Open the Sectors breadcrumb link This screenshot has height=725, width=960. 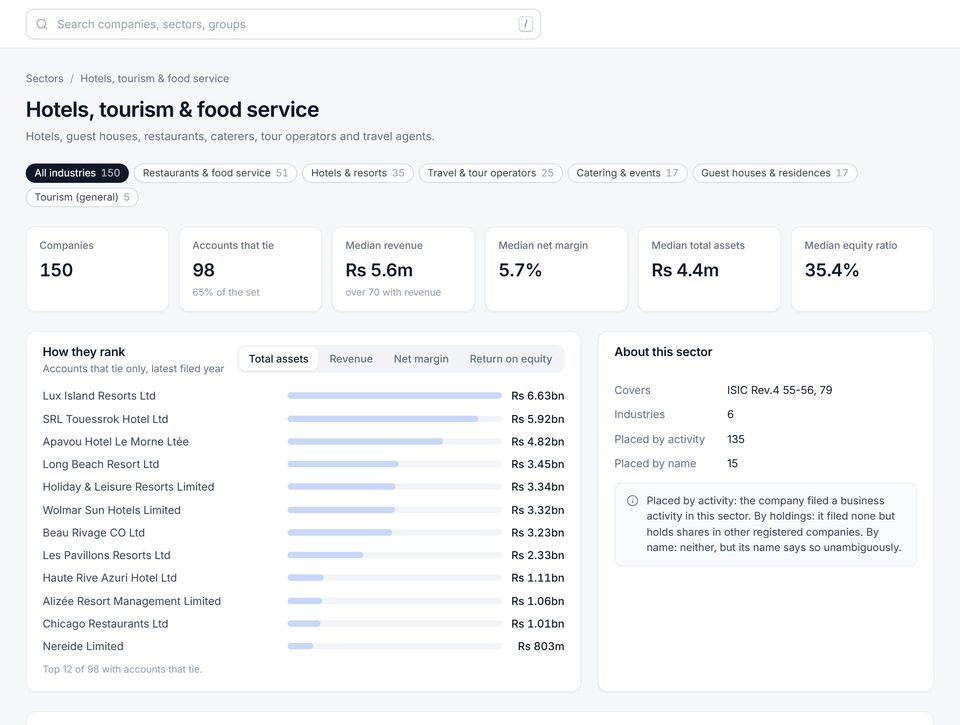click(x=44, y=78)
